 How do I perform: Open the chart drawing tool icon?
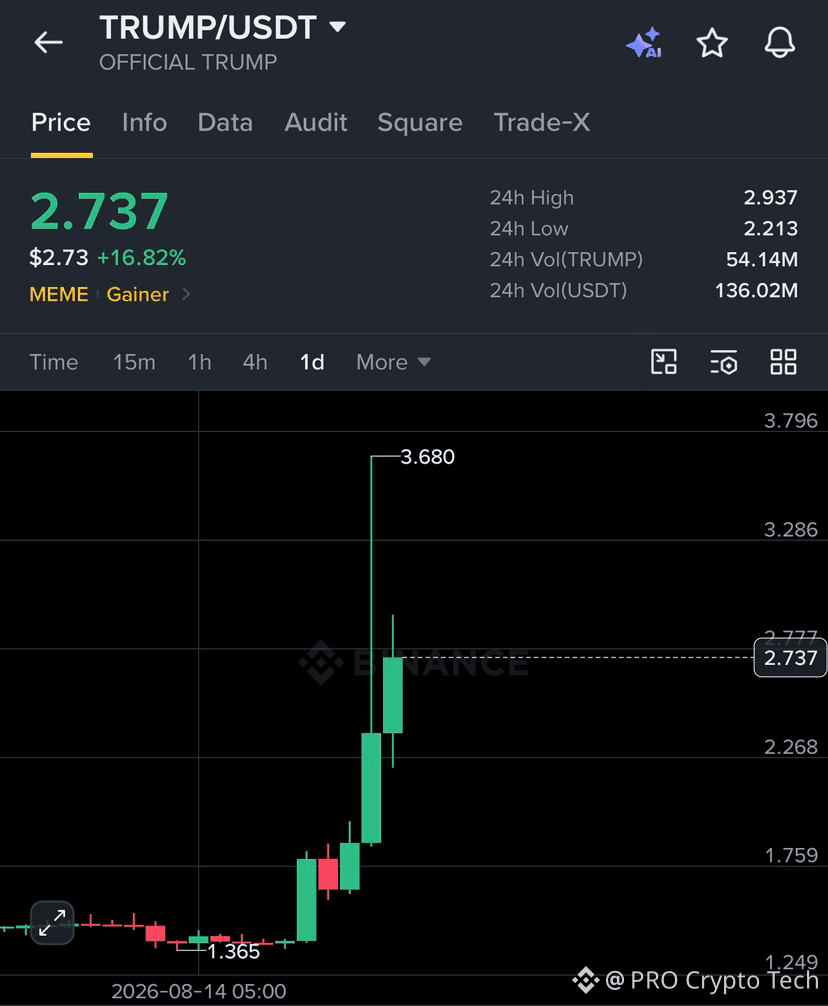pyautogui.click(x=664, y=362)
